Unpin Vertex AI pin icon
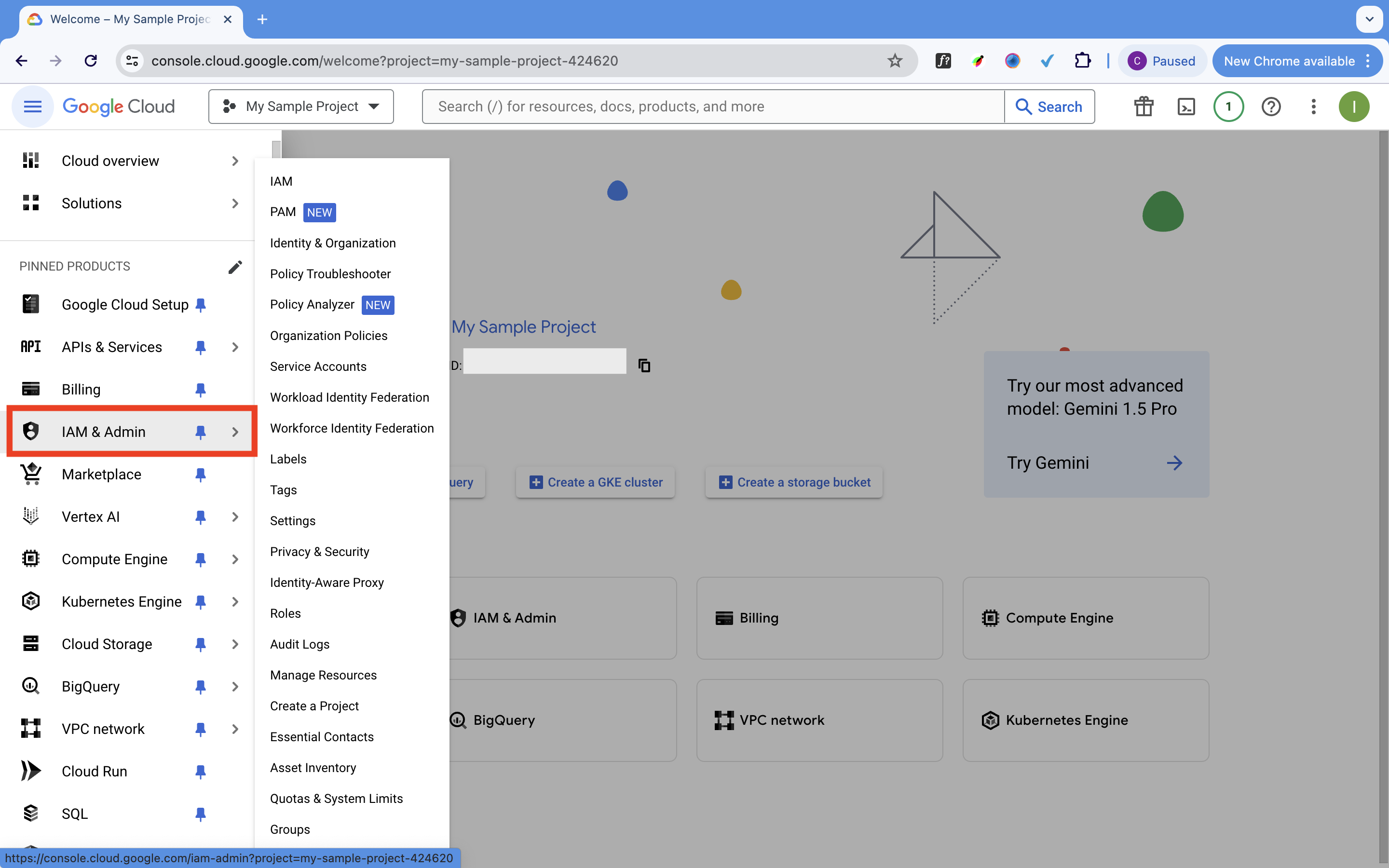The height and width of the screenshot is (868, 1389). (x=200, y=516)
